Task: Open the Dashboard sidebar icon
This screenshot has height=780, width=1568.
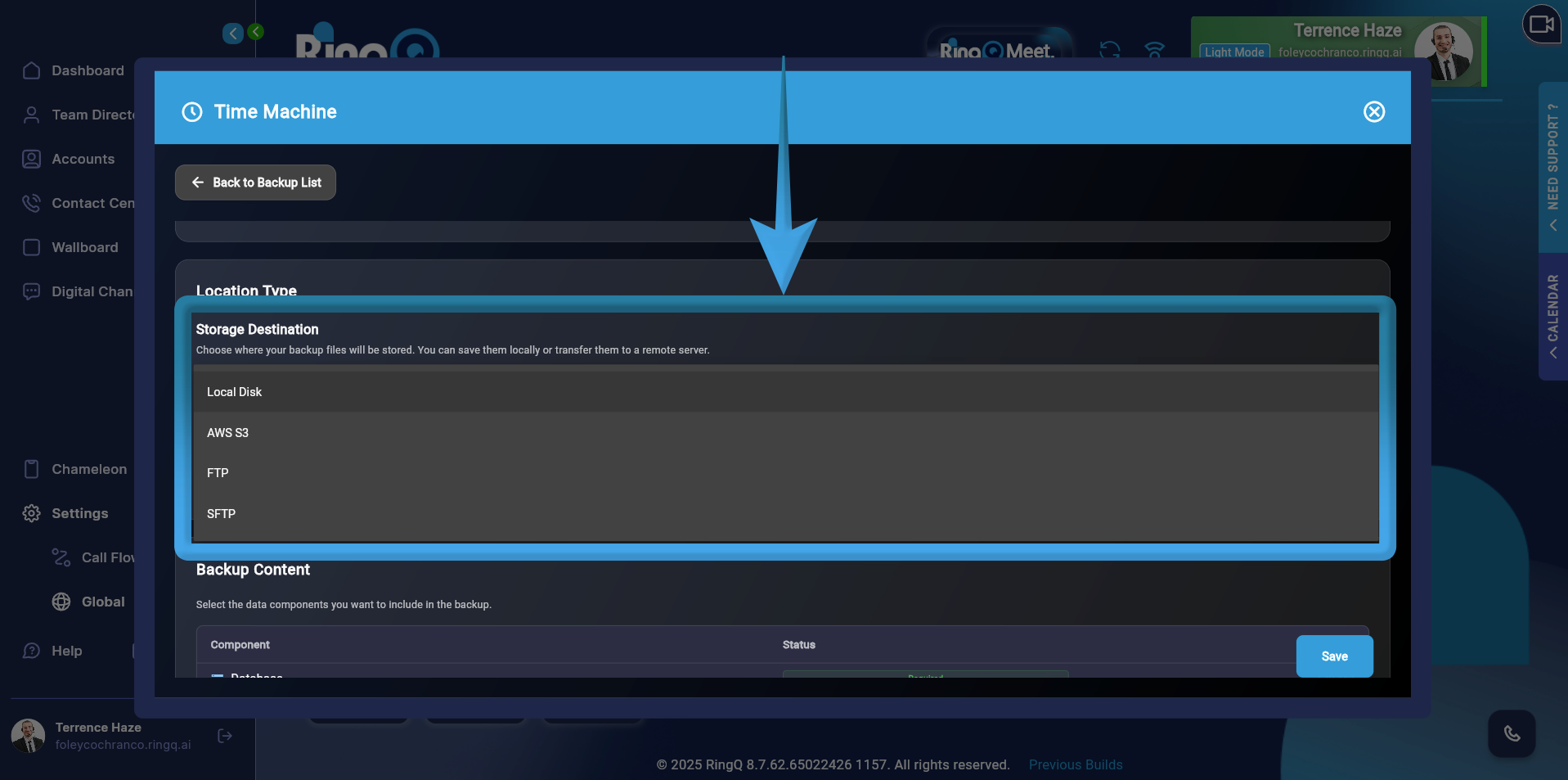Action: pyautogui.click(x=33, y=71)
